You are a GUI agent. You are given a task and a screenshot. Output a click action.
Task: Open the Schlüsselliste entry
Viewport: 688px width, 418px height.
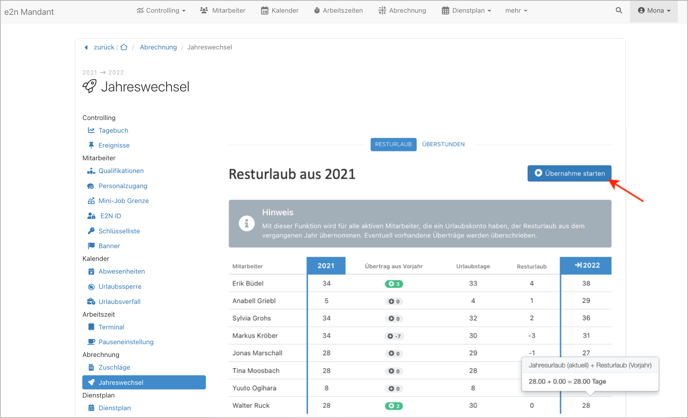tap(119, 231)
